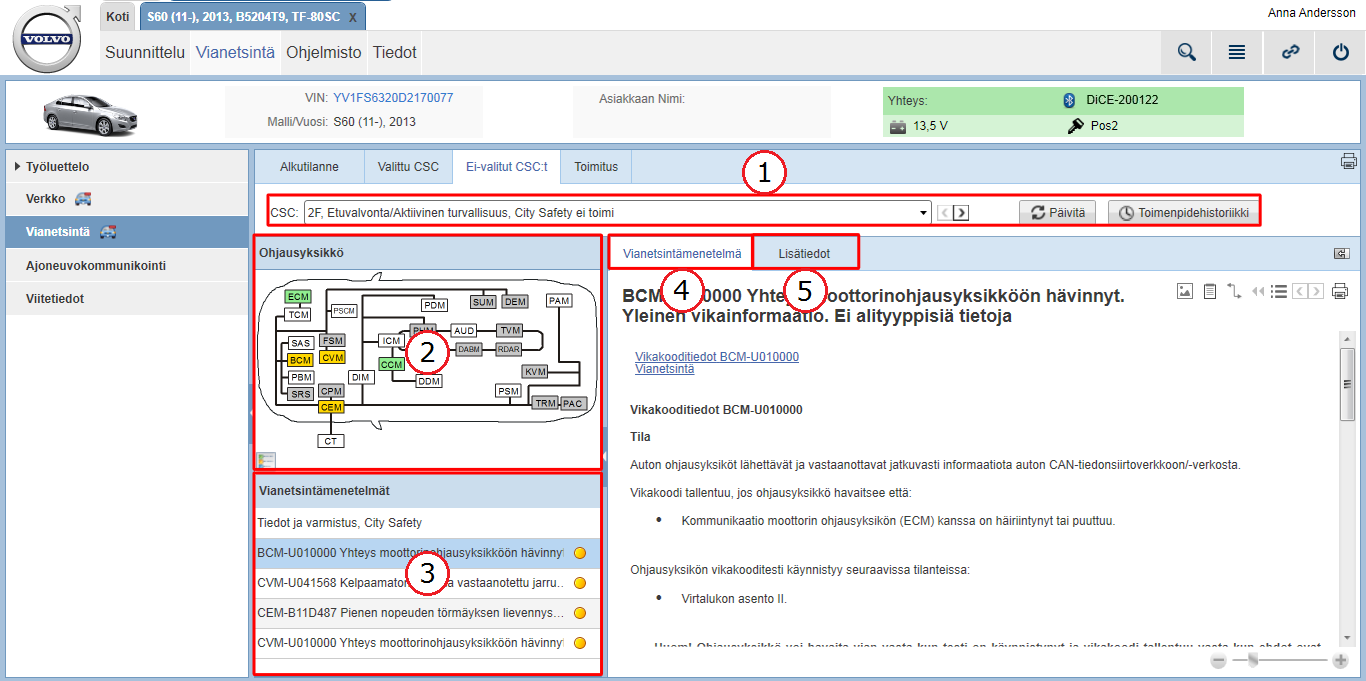Select the DIM control unit in diagram
This screenshot has height=681, width=1366.
(x=361, y=377)
